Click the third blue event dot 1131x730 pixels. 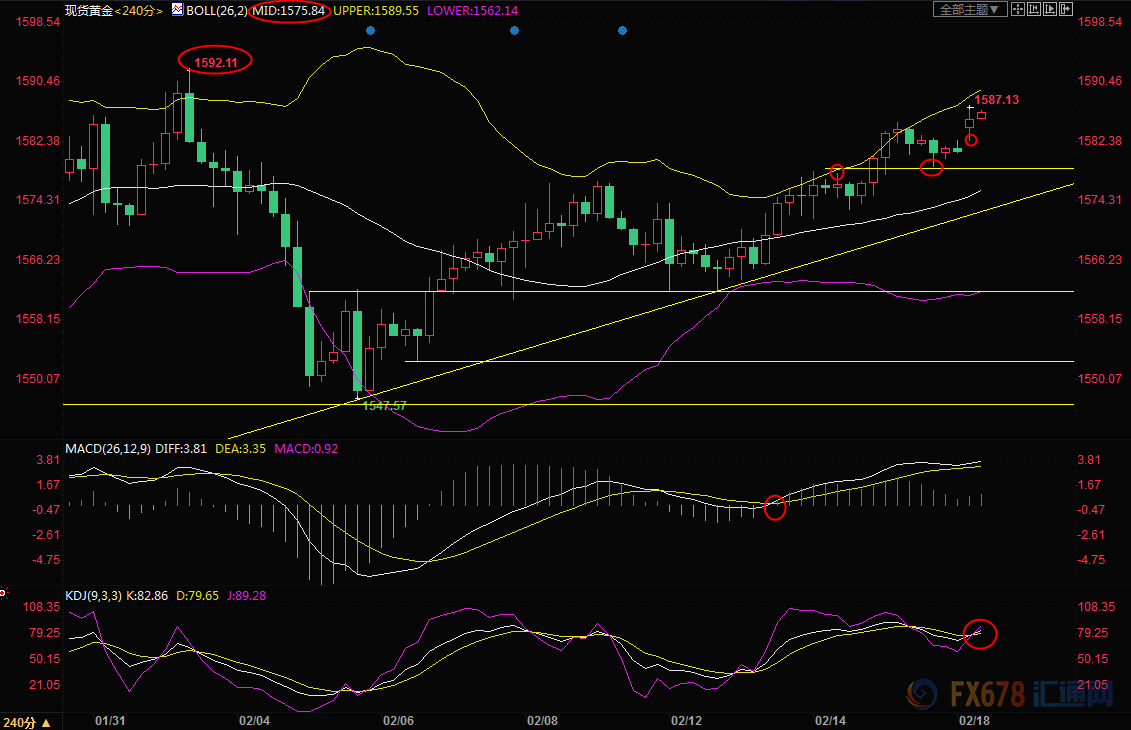point(622,30)
